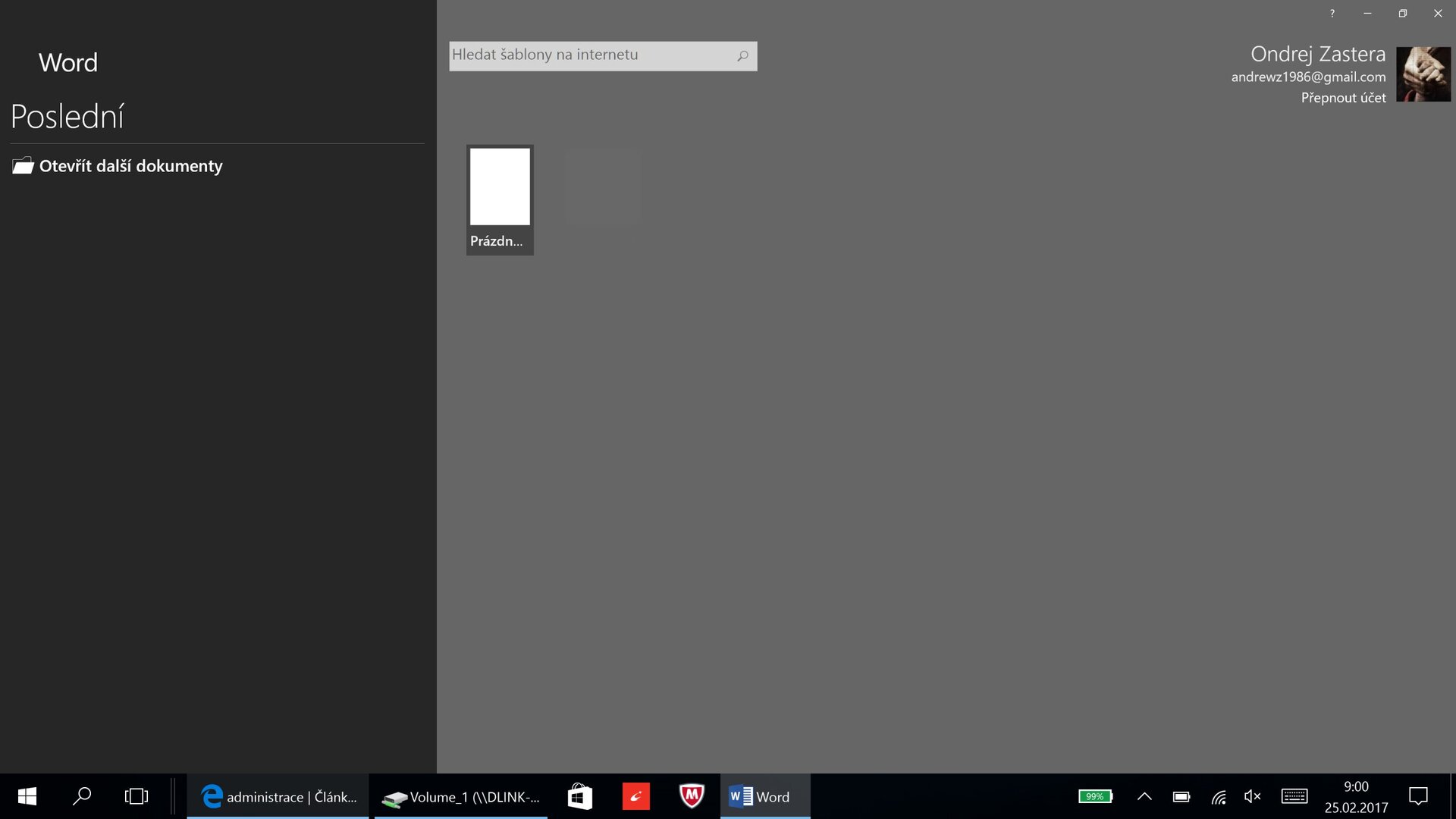Click the template search magnifier icon
The height and width of the screenshot is (819, 1456).
[x=744, y=55]
